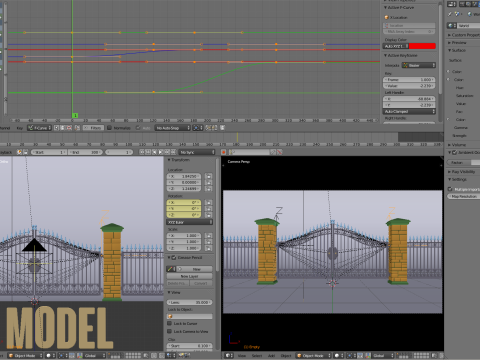Jump to first frame in timeline playback controls
Image resolution: width=480 pixels, height=360 pixels.
click(x=142, y=152)
